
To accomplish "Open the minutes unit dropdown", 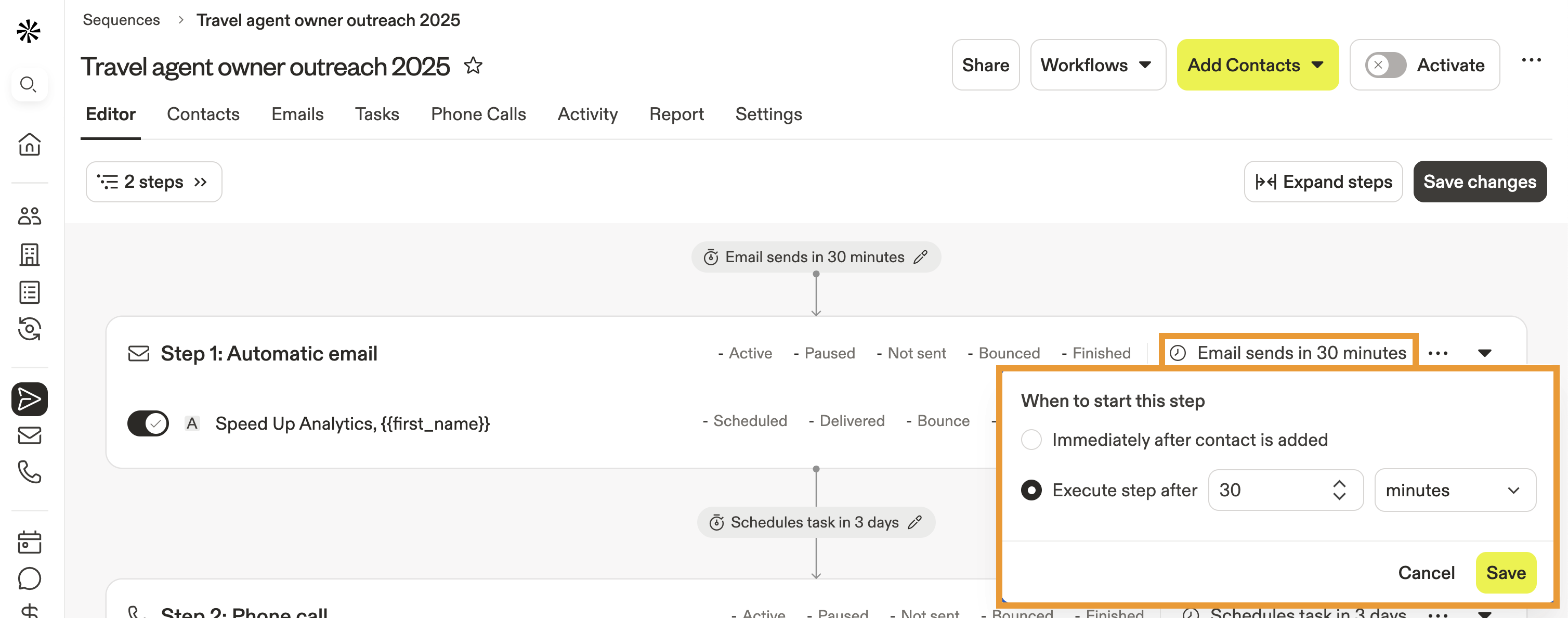I will tap(1454, 490).
